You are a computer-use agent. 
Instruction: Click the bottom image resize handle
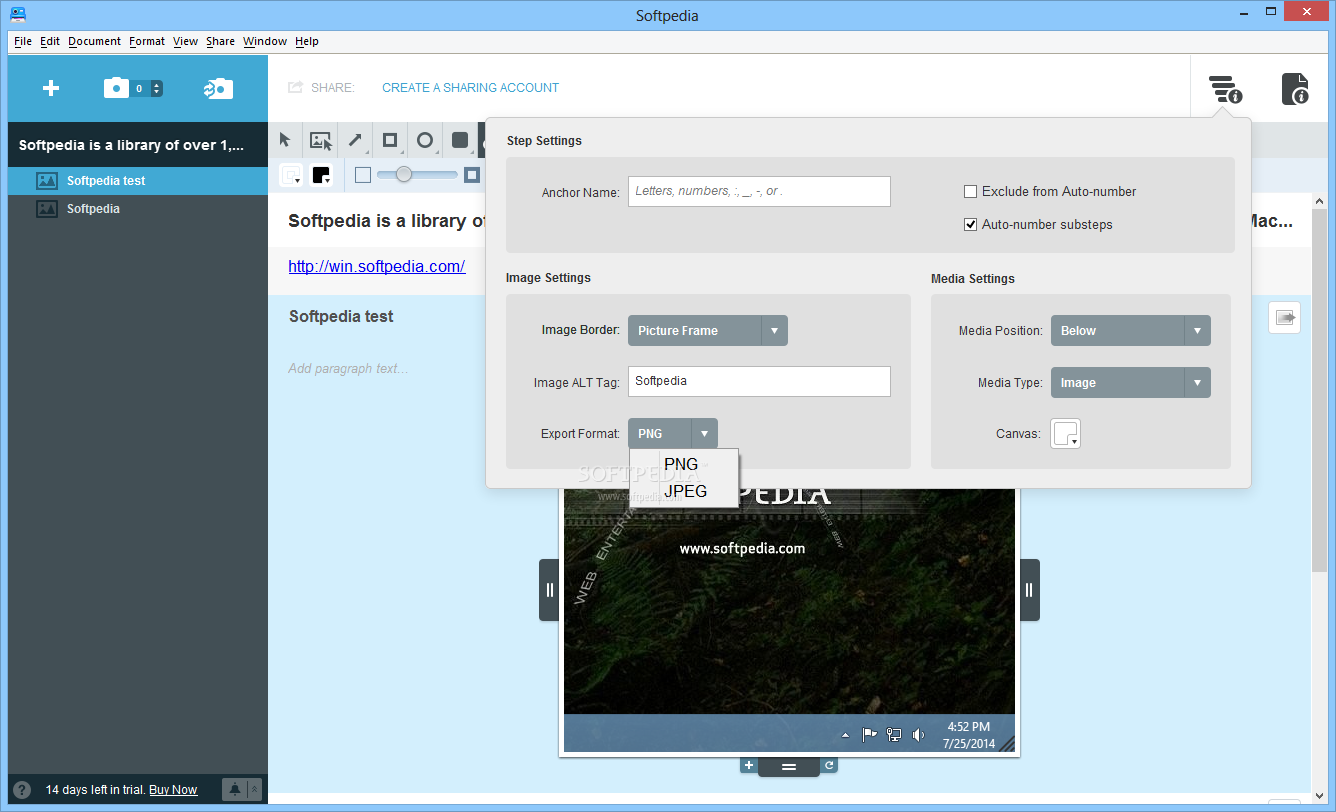(789, 767)
